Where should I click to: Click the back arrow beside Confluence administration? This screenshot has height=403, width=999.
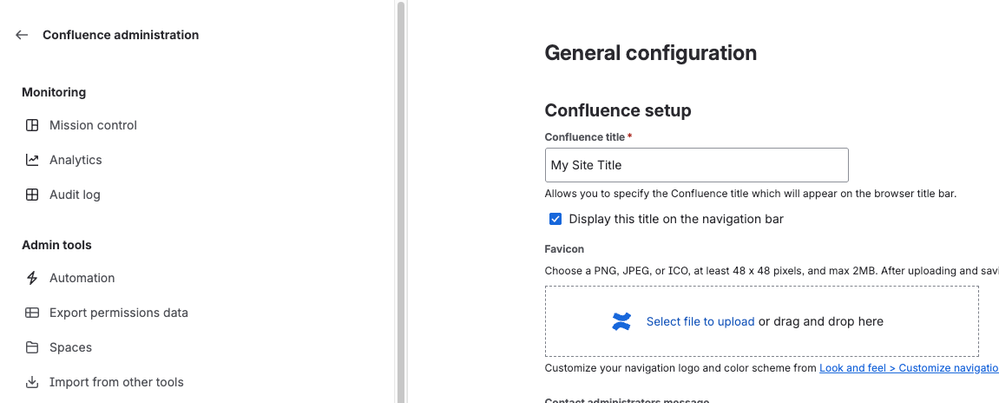click(22, 35)
